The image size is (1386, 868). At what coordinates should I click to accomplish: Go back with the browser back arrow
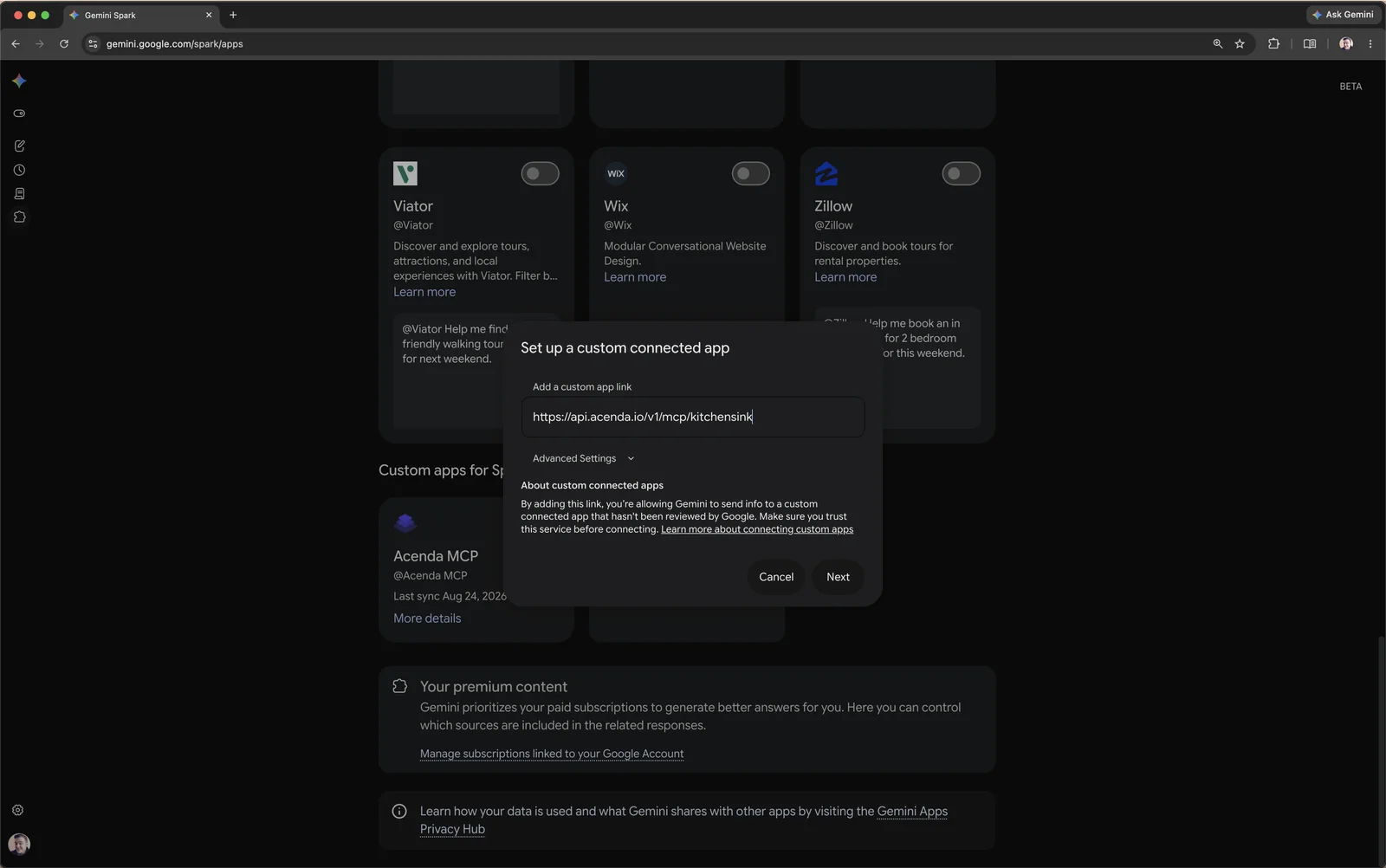click(16, 43)
